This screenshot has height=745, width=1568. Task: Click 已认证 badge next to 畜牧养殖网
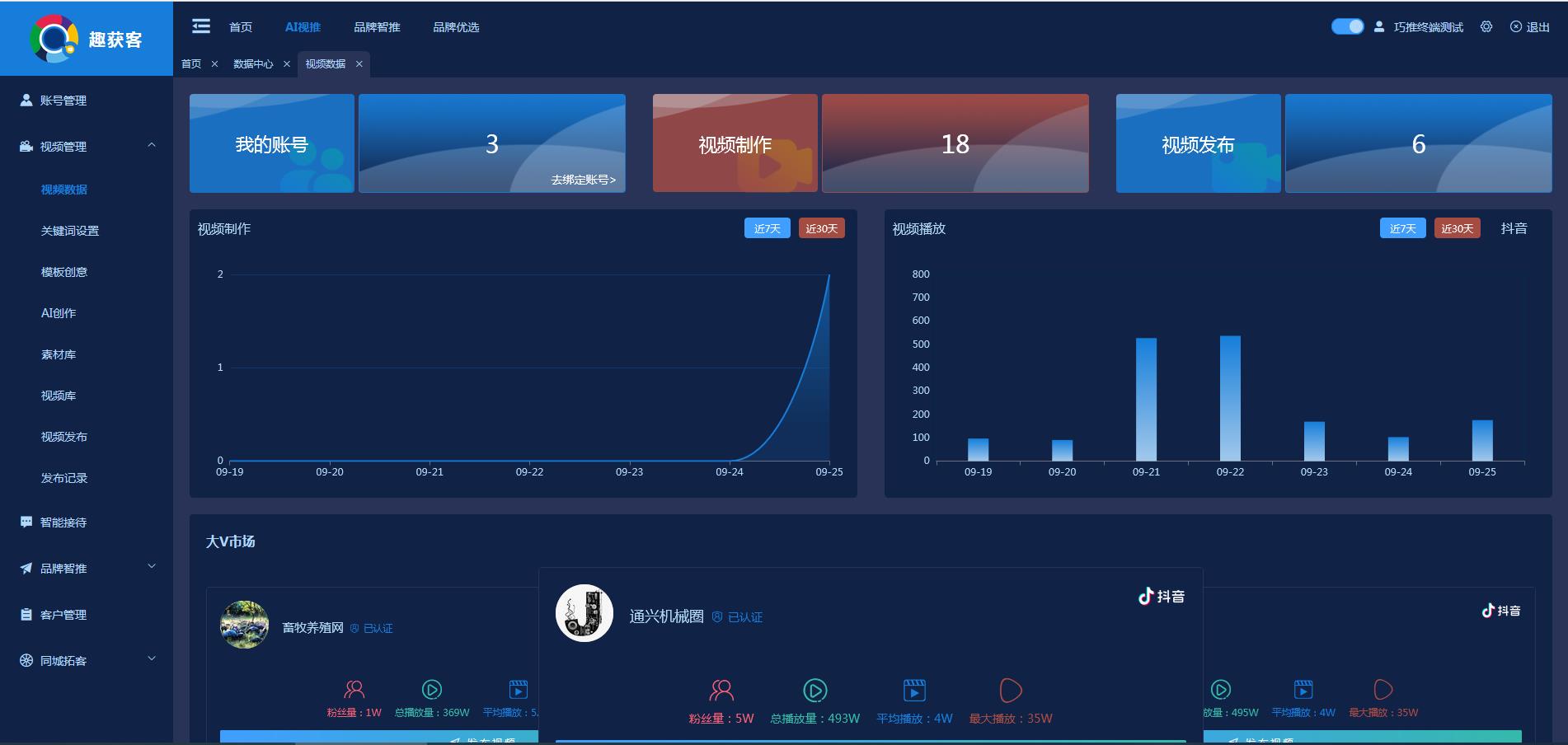(372, 628)
